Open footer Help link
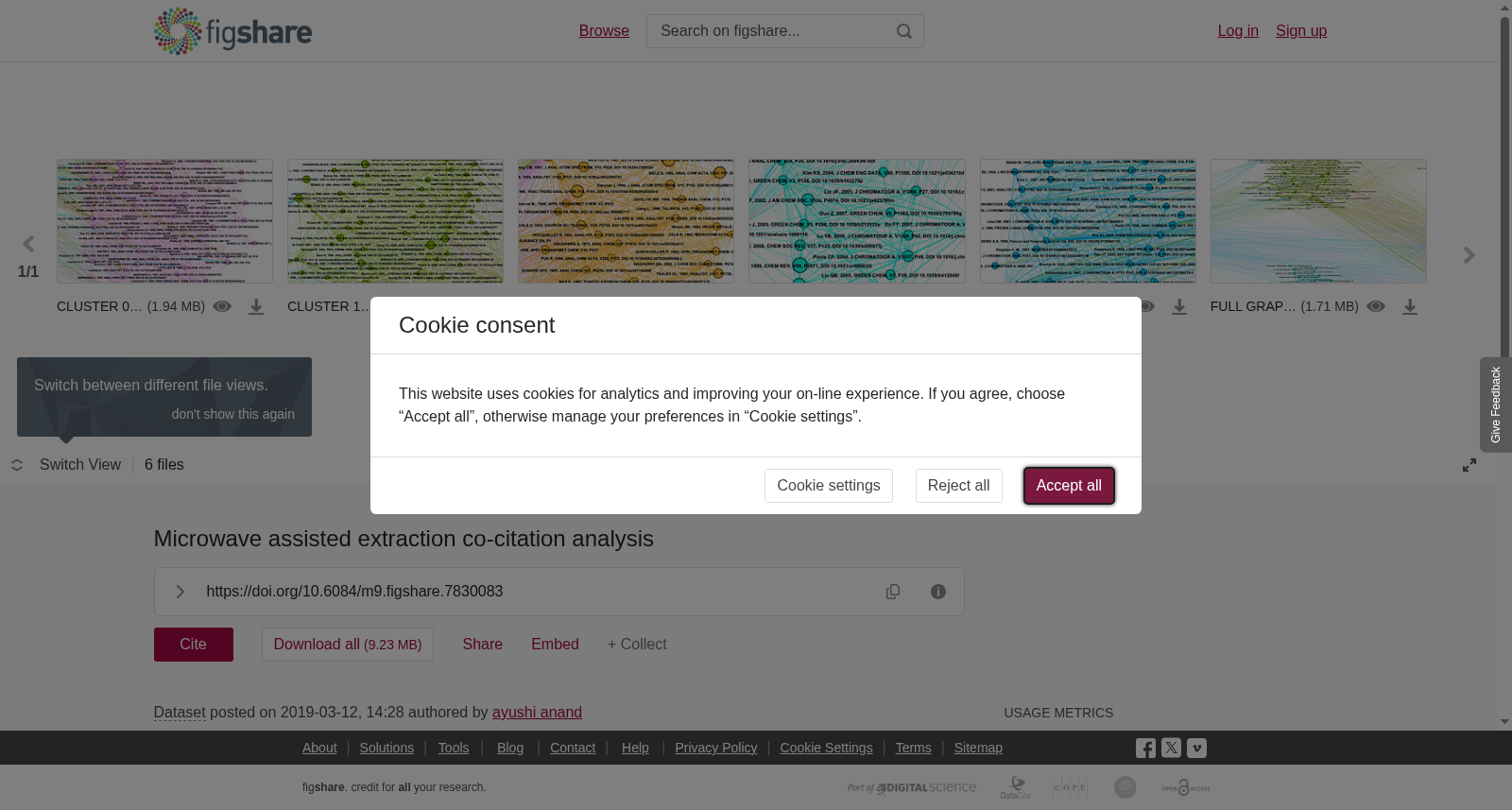The height and width of the screenshot is (810, 1512). (635, 748)
